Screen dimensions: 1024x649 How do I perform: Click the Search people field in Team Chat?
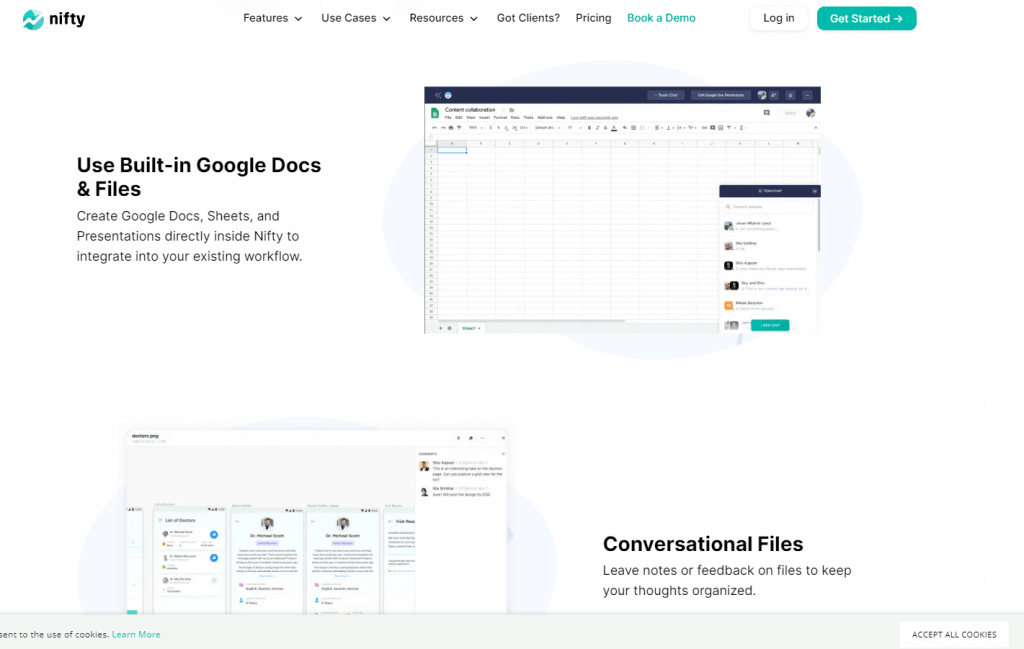[x=770, y=207]
